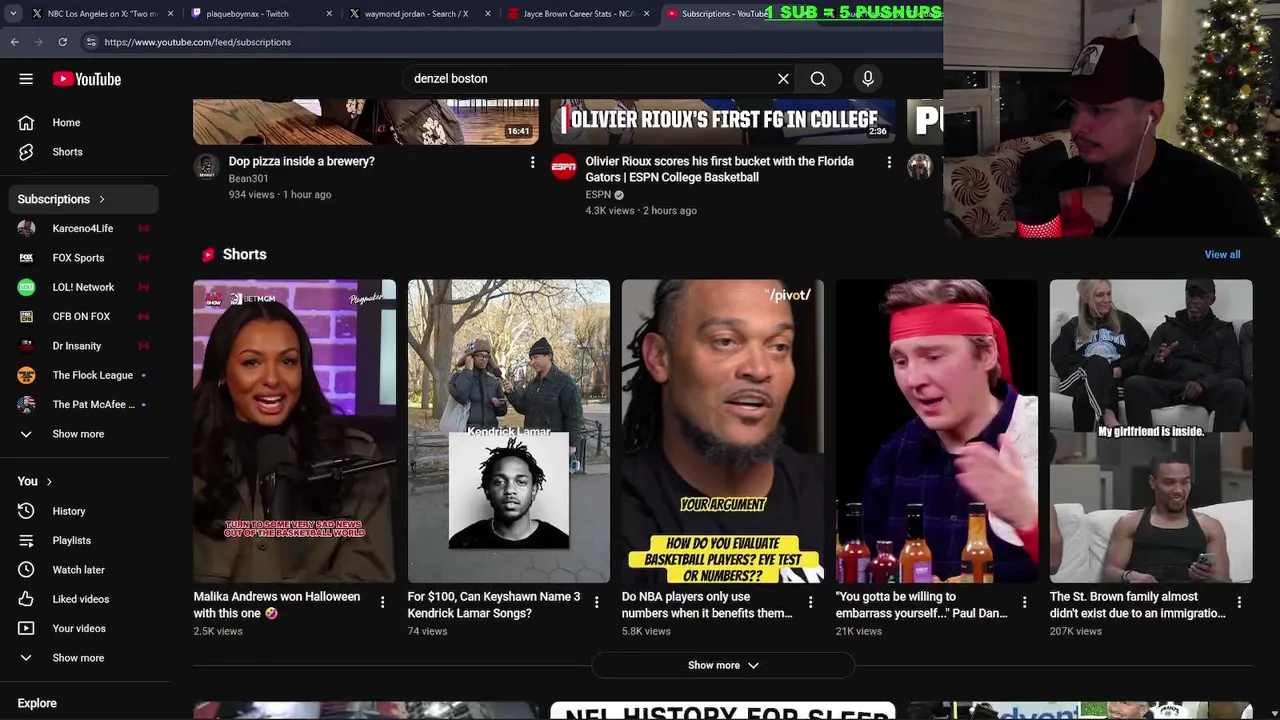
Task: Open the Explore section heading
Action: pyautogui.click(x=37, y=703)
